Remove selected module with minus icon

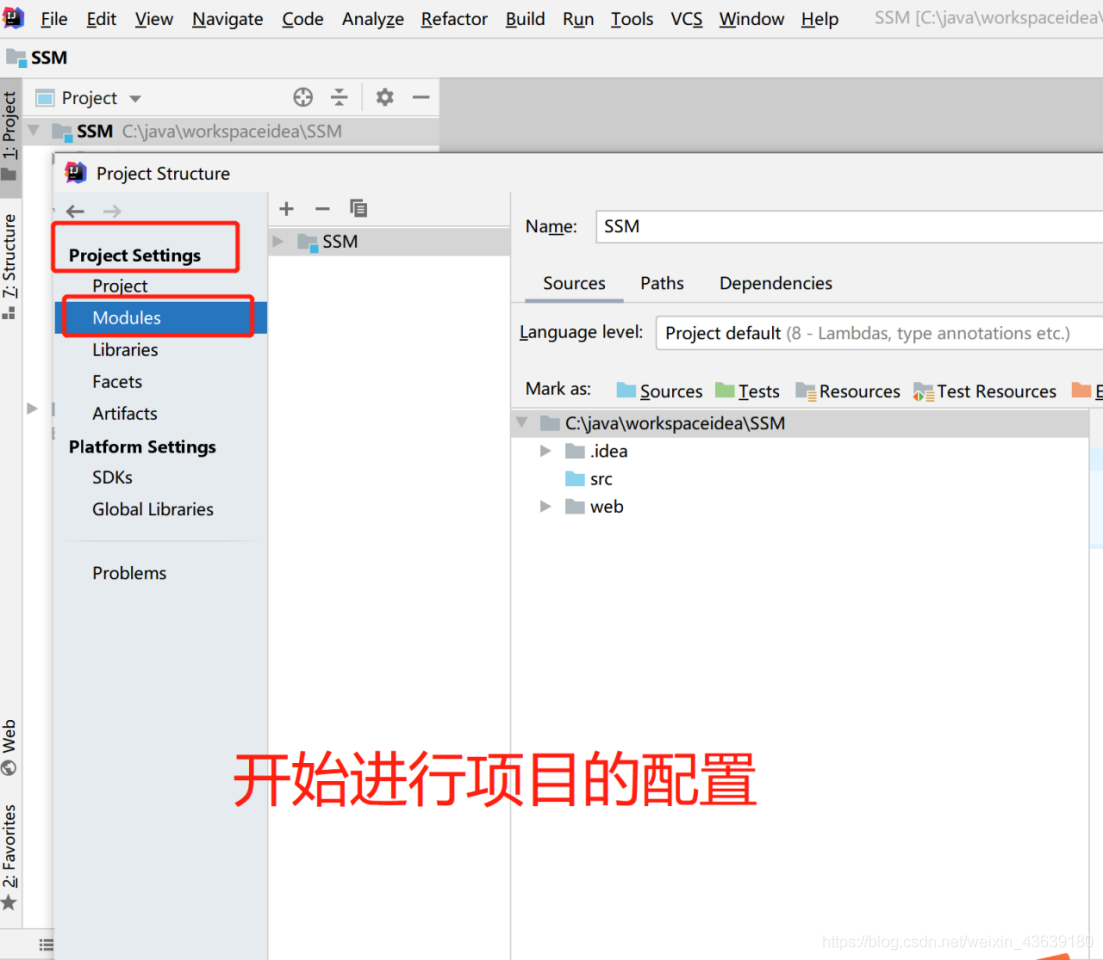pos(322,208)
